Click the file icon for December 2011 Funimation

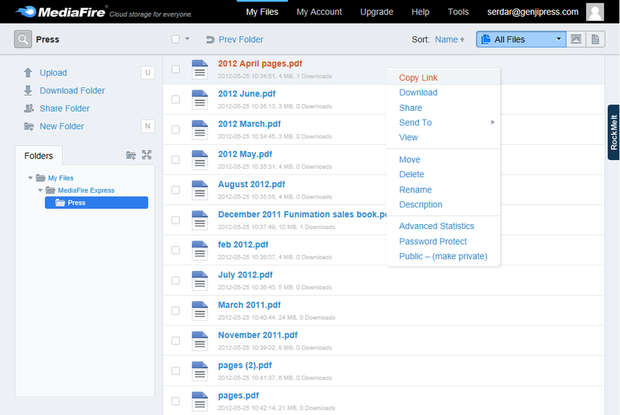point(200,220)
